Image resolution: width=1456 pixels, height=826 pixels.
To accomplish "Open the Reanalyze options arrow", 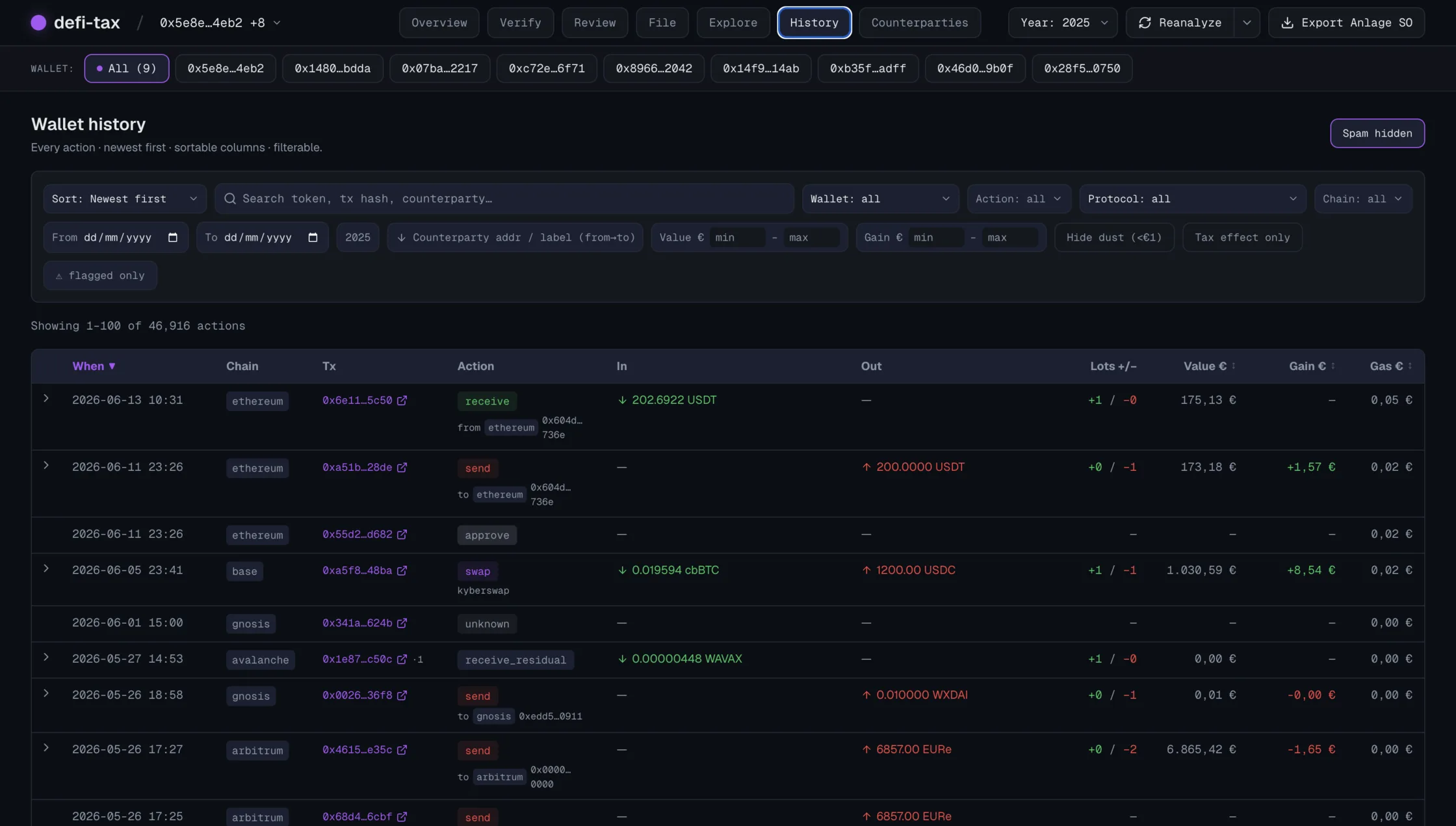I will point(1247,23).
